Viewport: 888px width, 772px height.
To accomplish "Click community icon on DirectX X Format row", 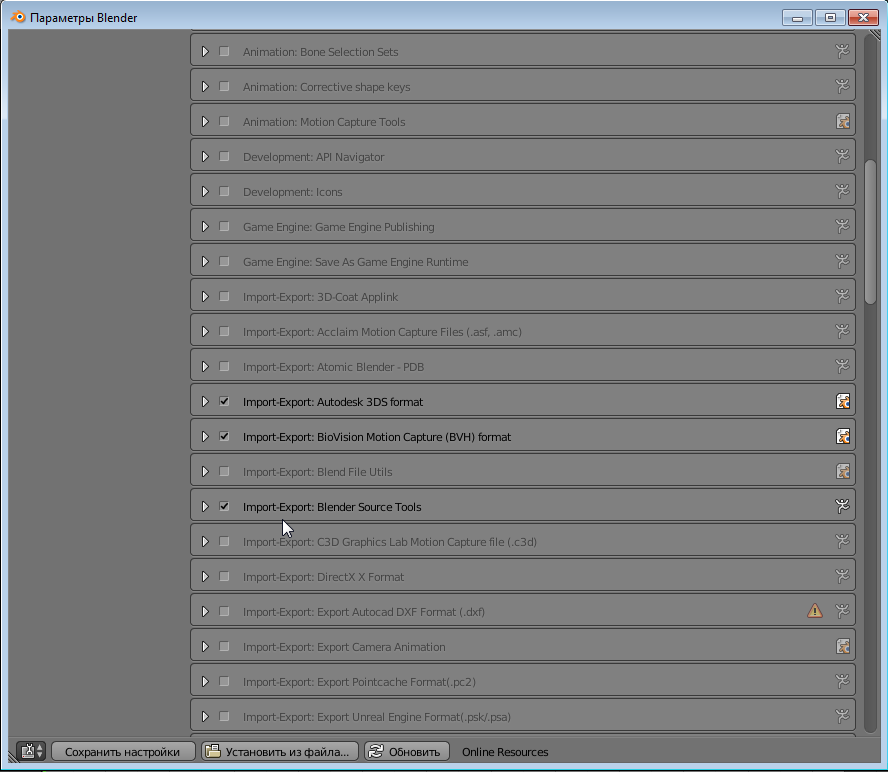I will [x=842, y=576].
